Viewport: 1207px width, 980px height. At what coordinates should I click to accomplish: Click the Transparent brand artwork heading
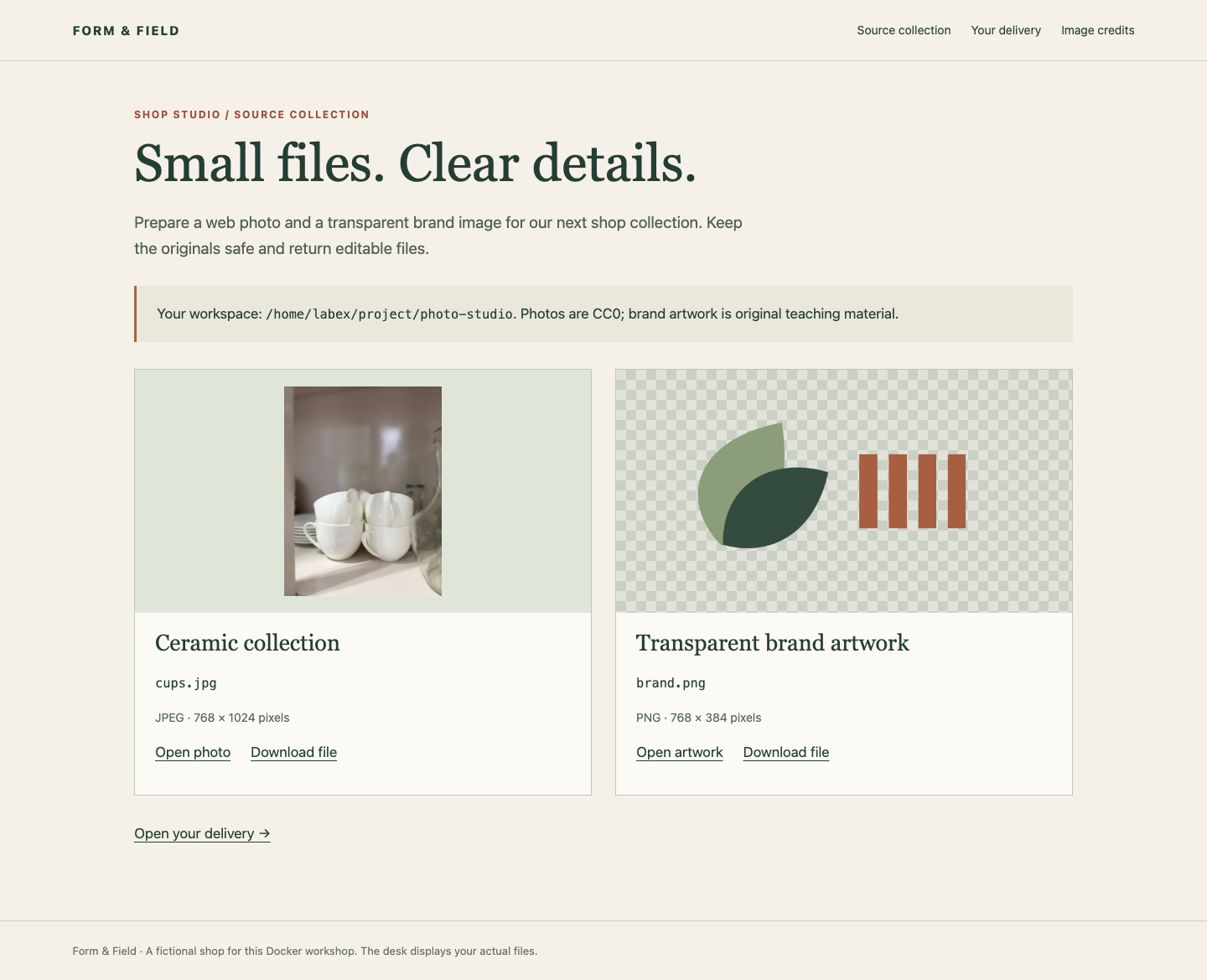[x=772, y=643]
